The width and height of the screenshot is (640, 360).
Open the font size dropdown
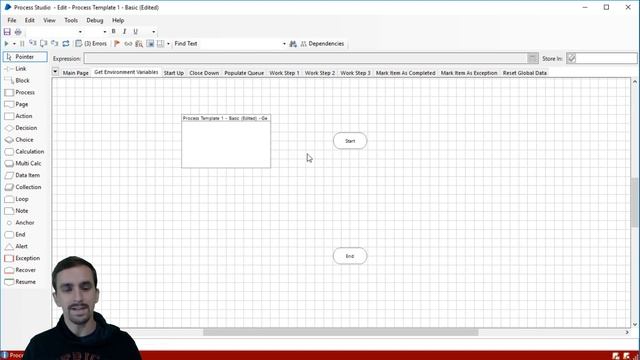point(104,31)
